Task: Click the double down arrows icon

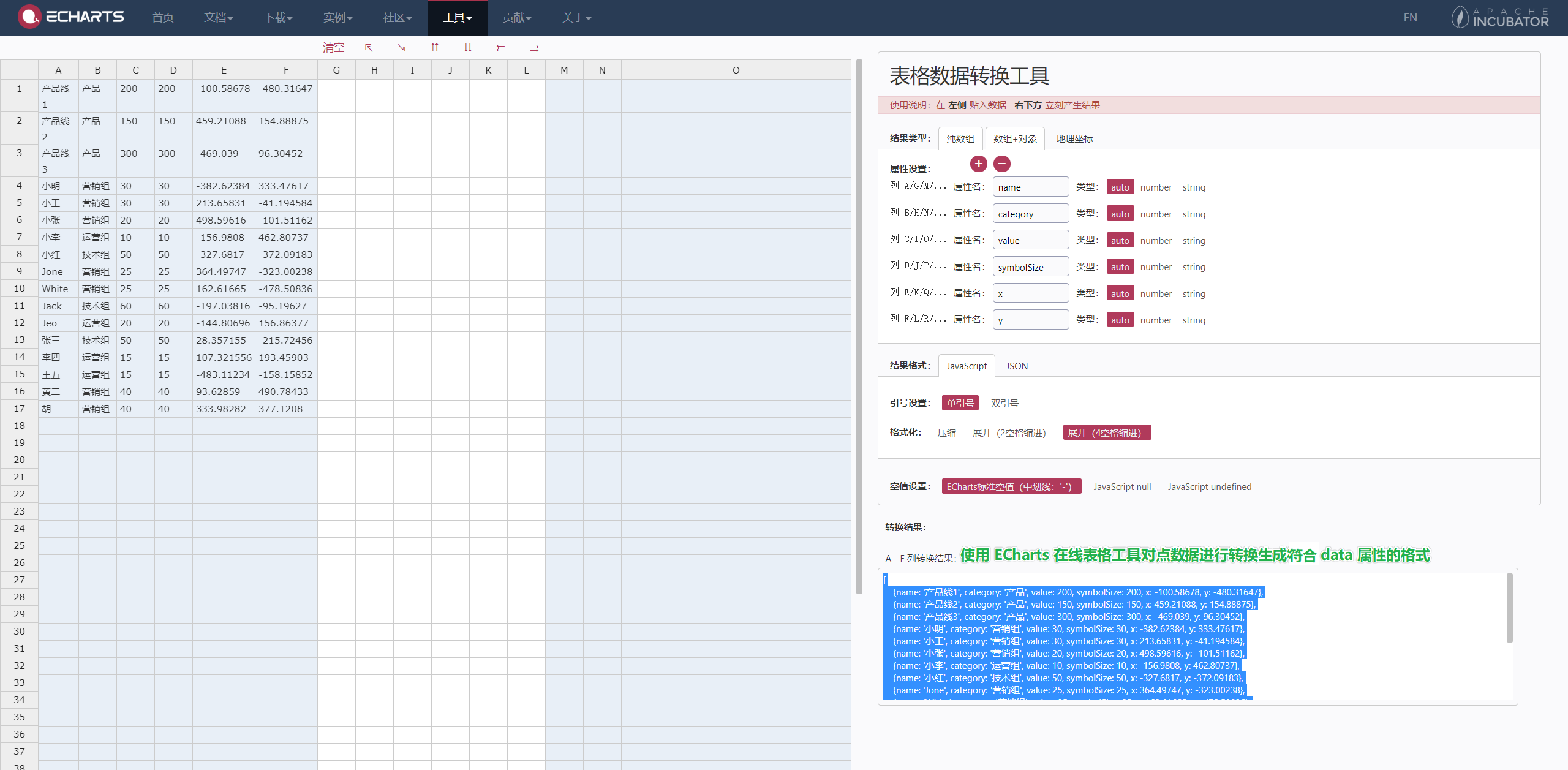Action: [468, 48]
